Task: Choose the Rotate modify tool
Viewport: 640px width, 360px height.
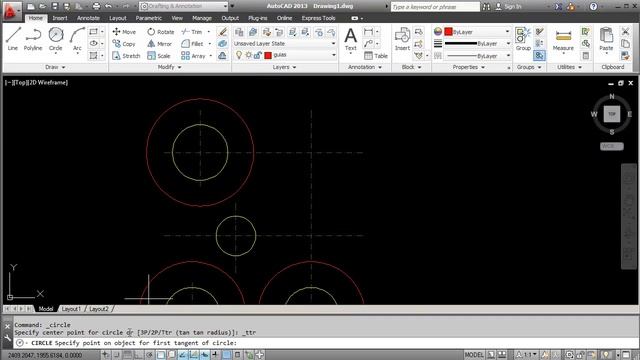Action: point(160,31)
